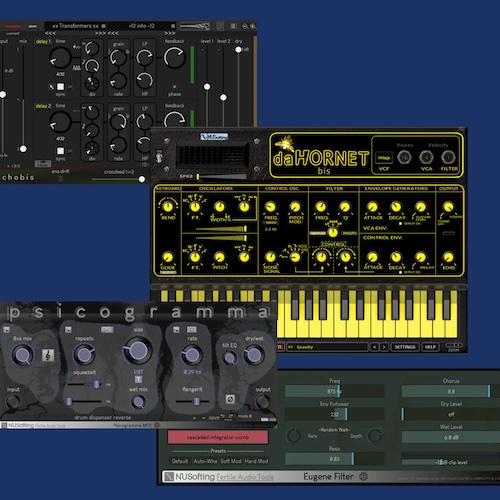500x500 pixels.
Task: Select the Soft Mod preset in Eugene Filter
Action: click(231, 461)
